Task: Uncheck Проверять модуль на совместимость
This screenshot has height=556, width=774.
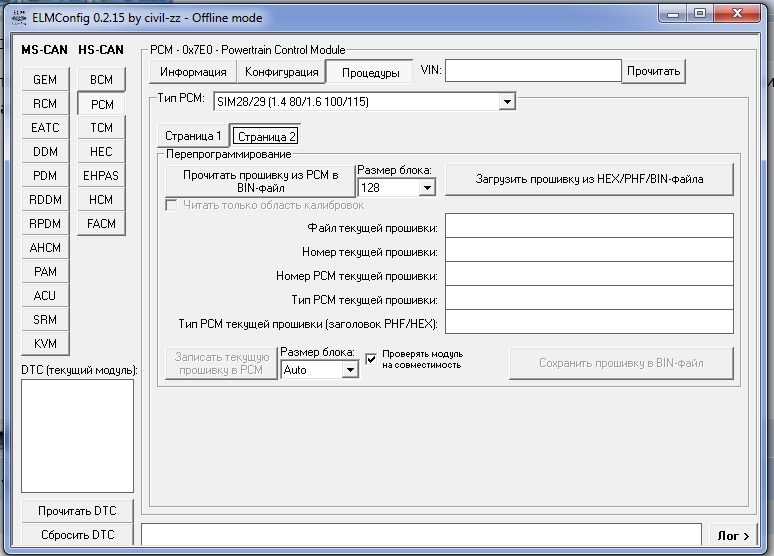Action: click(x=371, y=359)
